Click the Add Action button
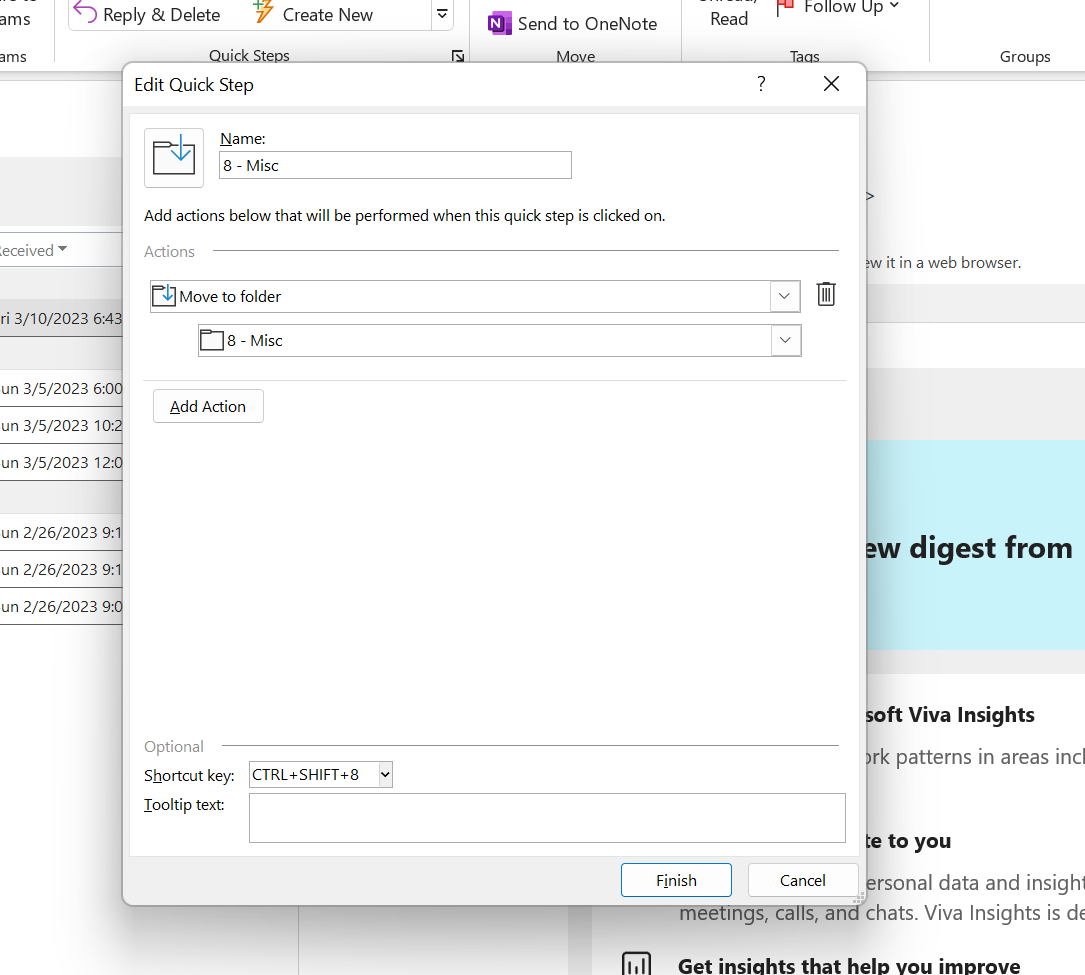The image size is (1085, 975). point(208,406)
